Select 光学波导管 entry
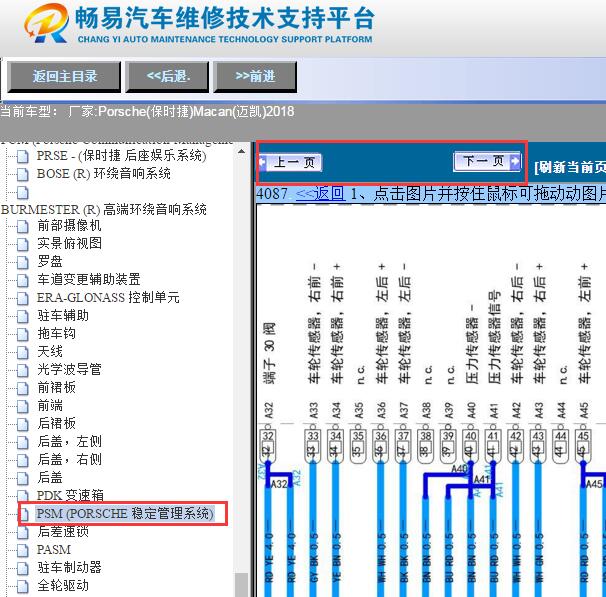The width and height of the screenshot is (606, 597). pyautogui.click(x=70, y=369)
